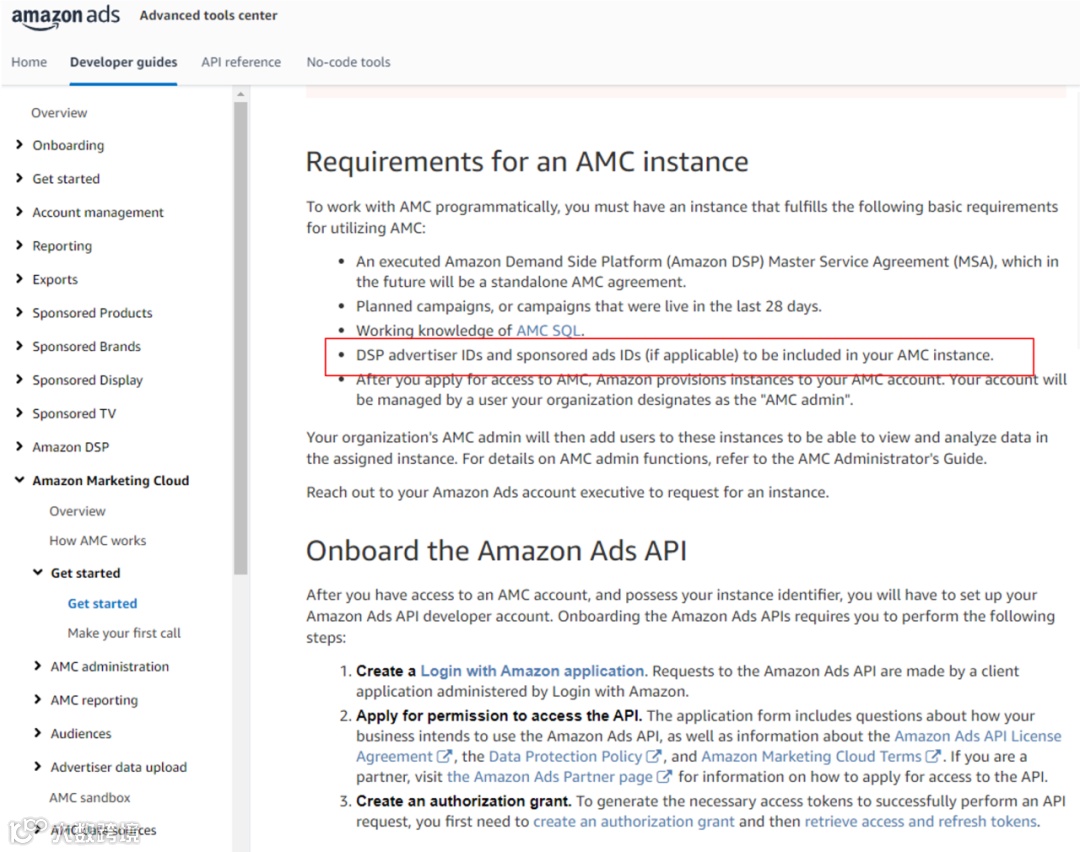1080x852 pixels.
Task: Click Onboard the Amazon Ads API heading
Action: pyautogui.click(x=496, y=551)
